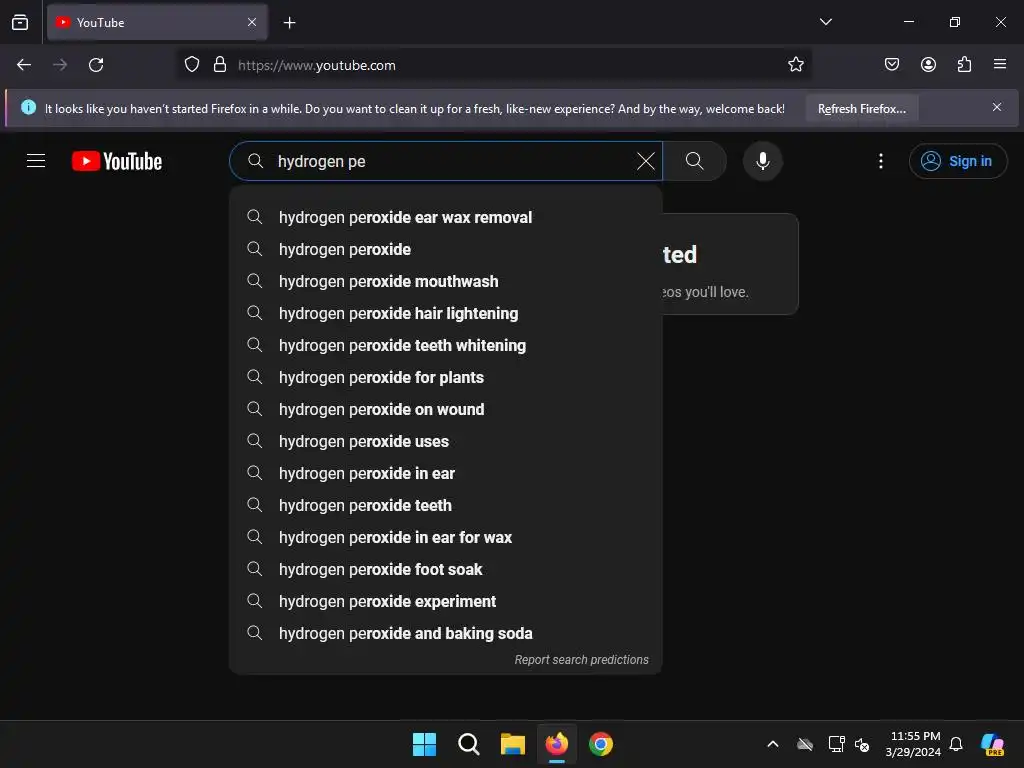Open the YouTube hamburger guide menu
The image size is (1024, 768).
tap(36, 161)
